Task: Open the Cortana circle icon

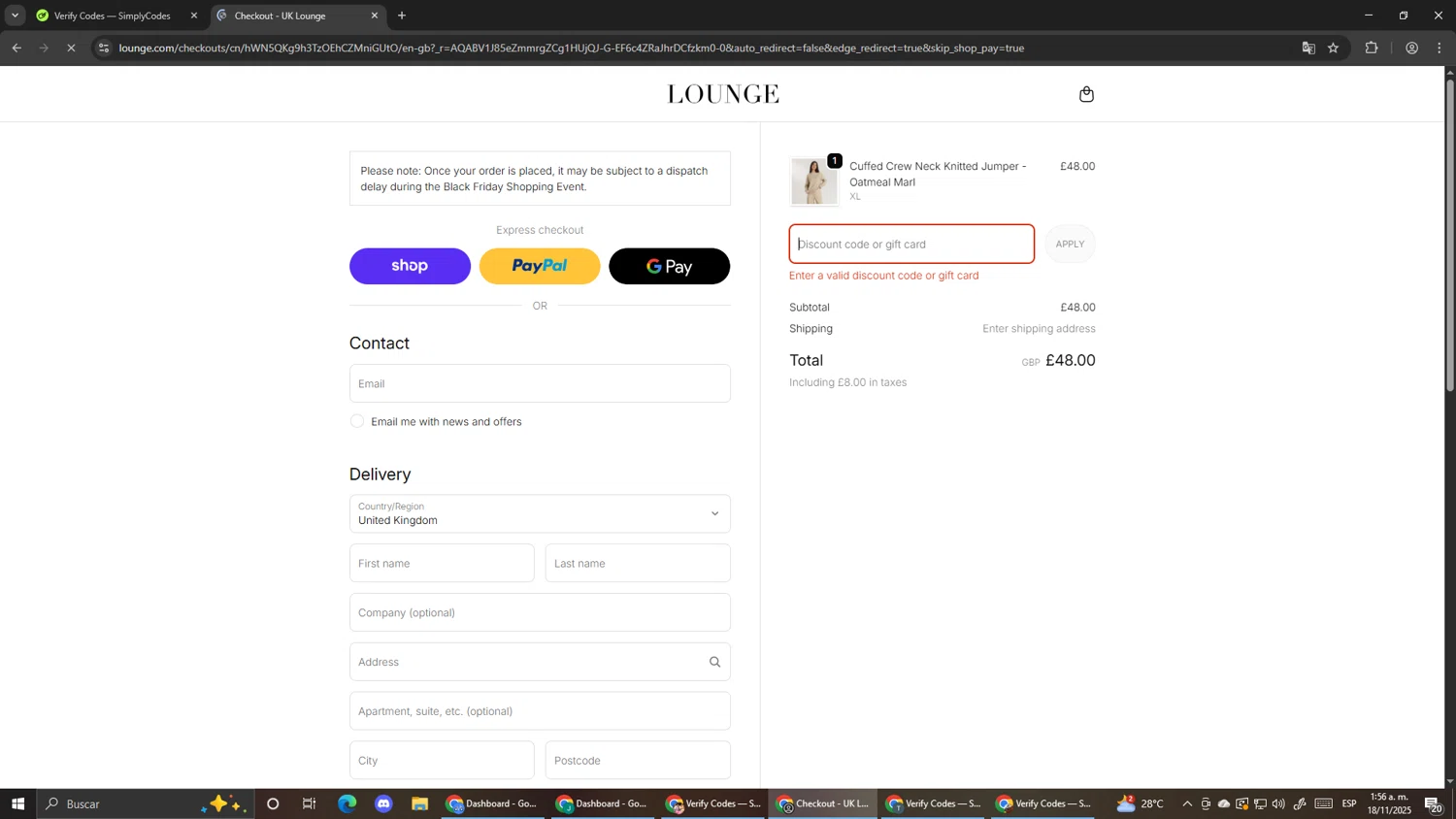Action: click(x=273, y=803)
